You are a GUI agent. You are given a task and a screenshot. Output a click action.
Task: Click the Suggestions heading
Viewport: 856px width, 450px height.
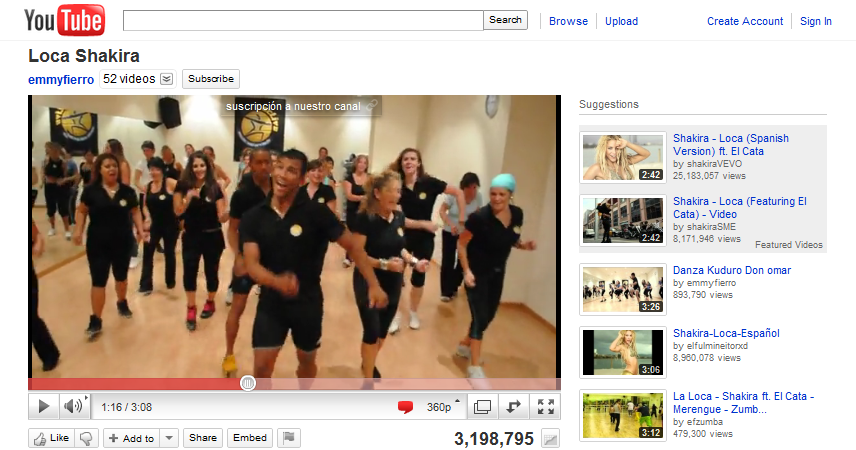(609, 104)
